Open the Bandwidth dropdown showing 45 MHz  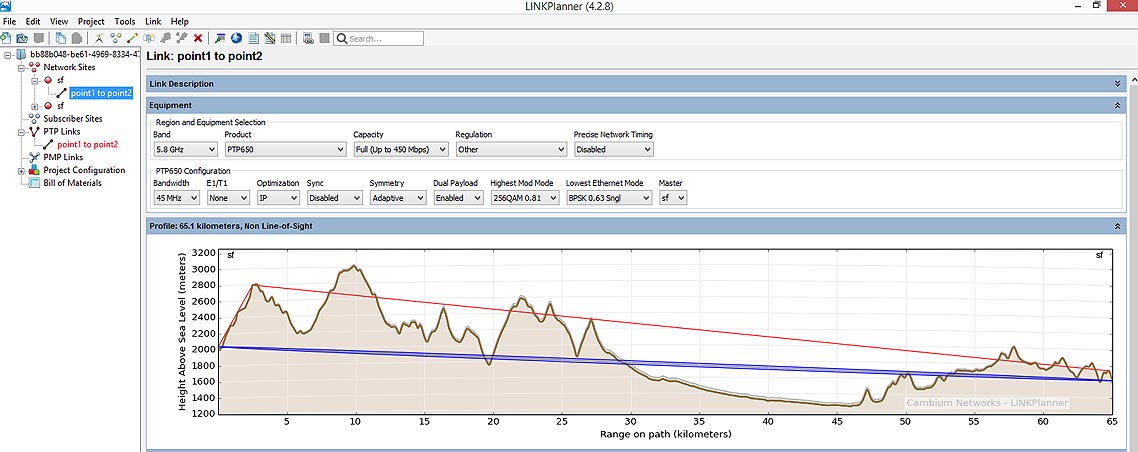(177, 197)
